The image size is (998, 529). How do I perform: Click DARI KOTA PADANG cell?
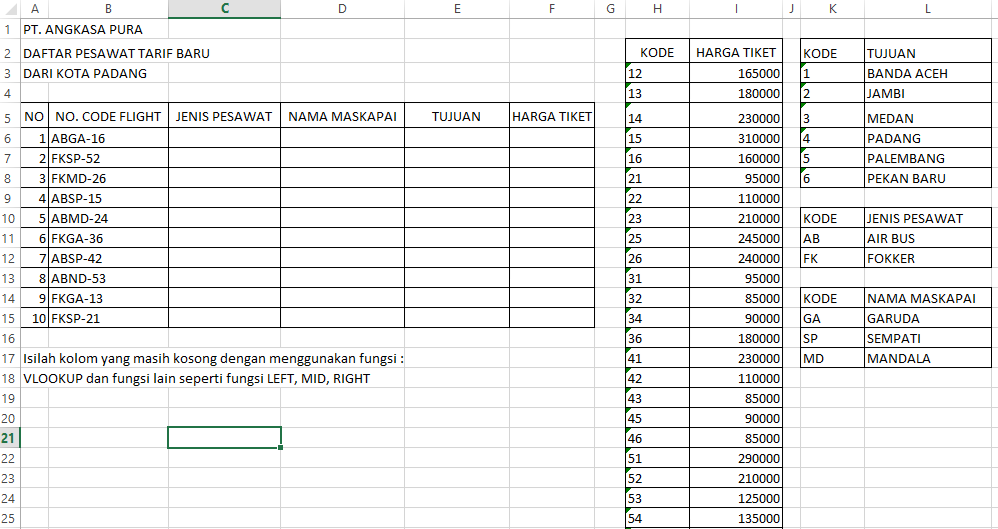(85, 73)
